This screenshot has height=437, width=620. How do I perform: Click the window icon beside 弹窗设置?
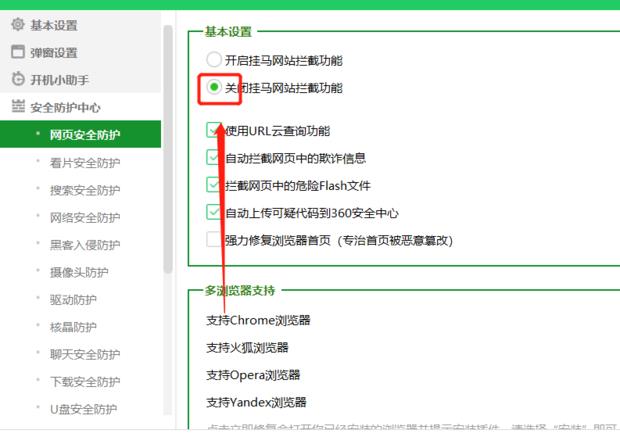(x=17, y=52)
